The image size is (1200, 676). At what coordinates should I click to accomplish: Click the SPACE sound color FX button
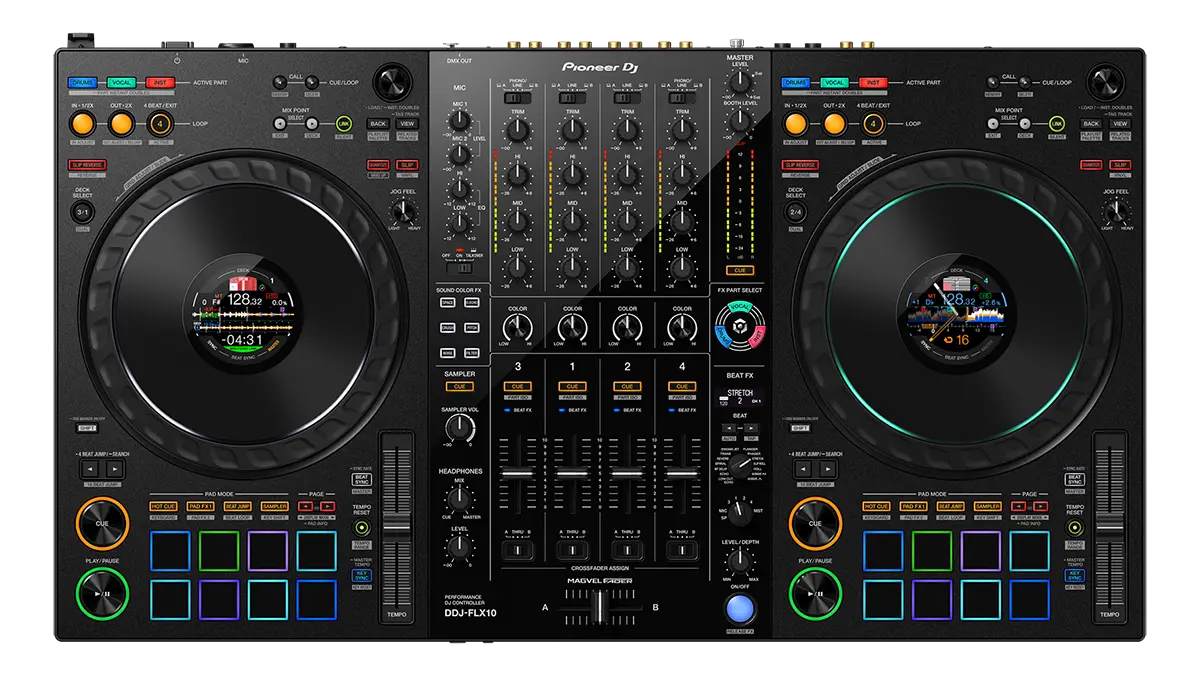click(x=446, y=302)
